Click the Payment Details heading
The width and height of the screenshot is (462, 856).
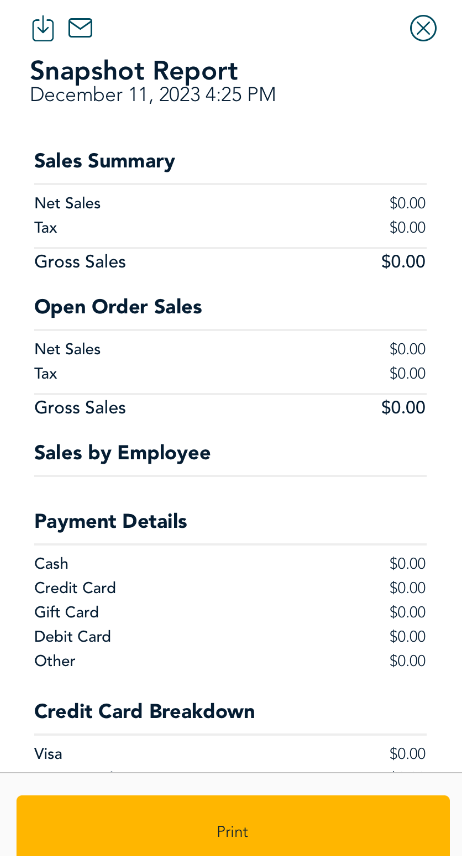(110, 521)
